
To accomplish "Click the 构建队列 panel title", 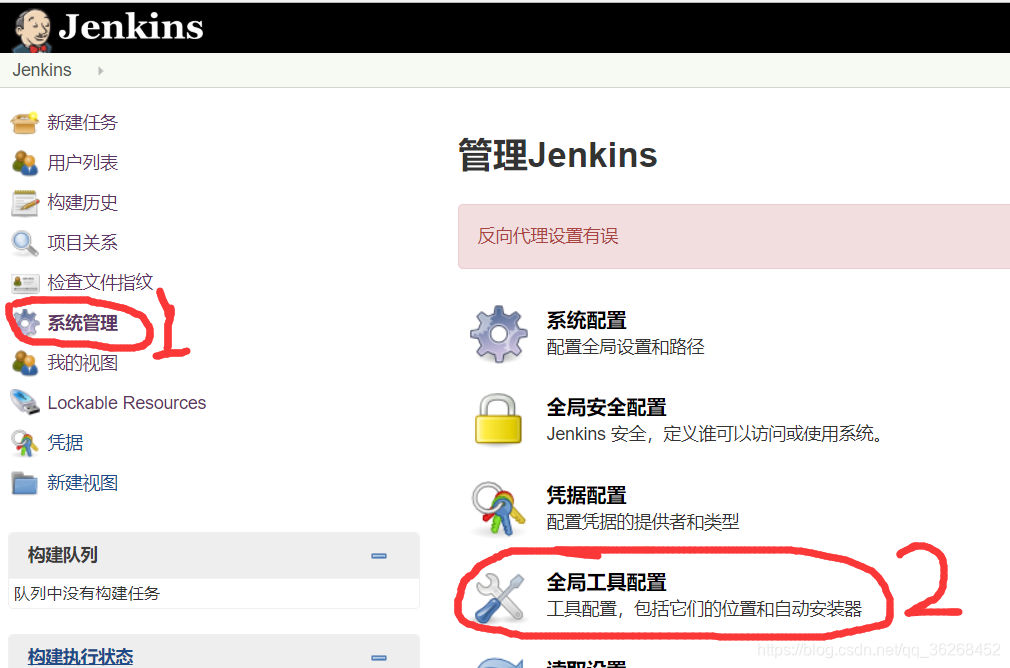I will tap(62, 555).
